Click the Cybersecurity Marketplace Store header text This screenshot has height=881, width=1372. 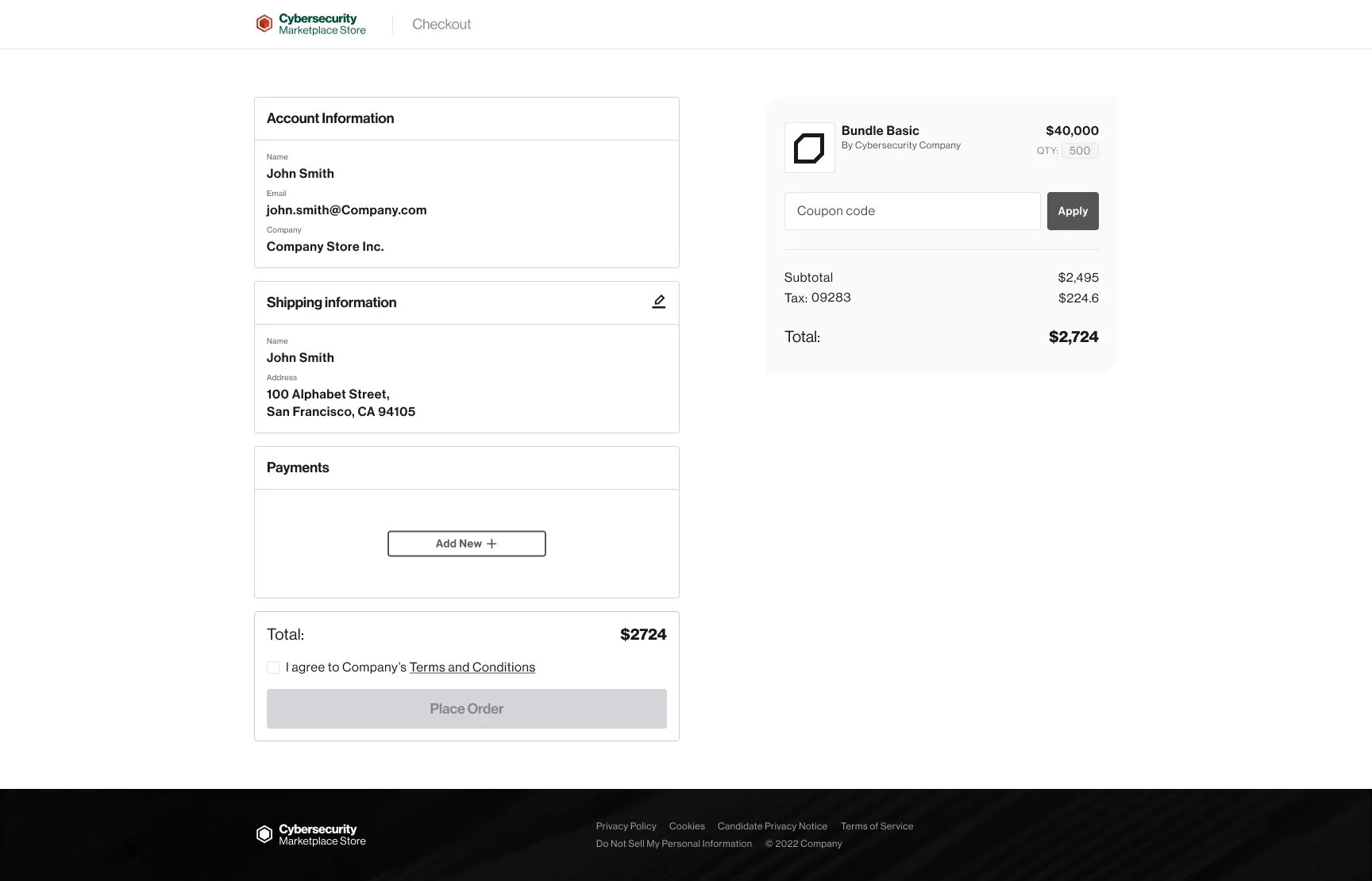322,24
